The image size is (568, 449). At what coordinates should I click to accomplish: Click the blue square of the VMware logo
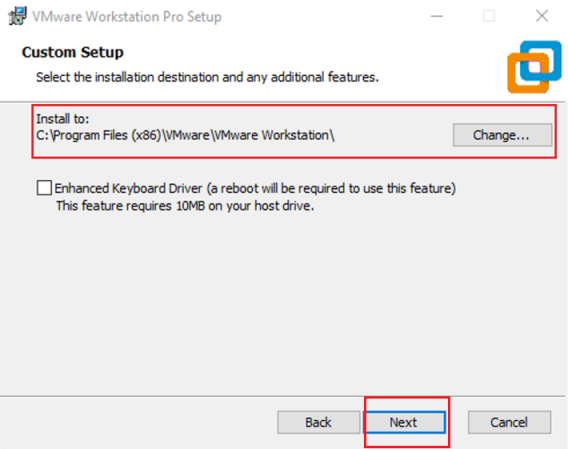coord(540,61)
